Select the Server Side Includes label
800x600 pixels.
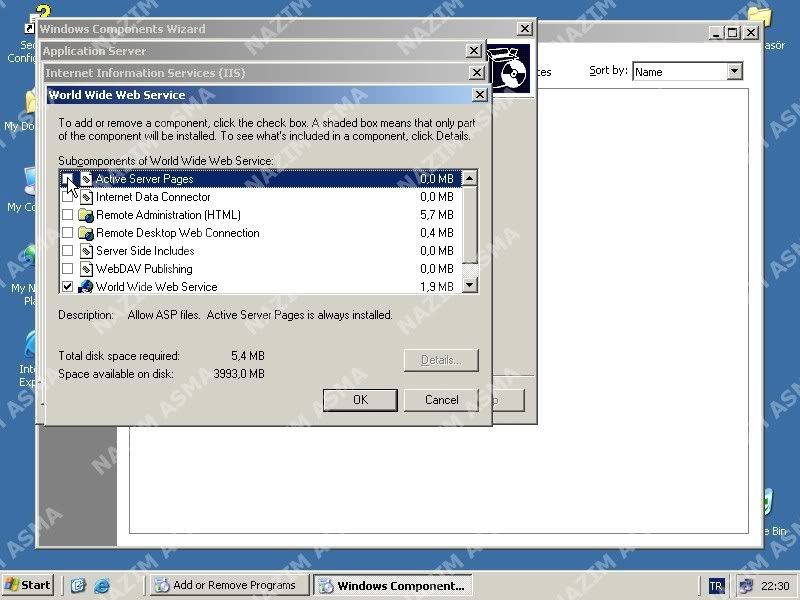pyautogui.click(x=145, y=251)
